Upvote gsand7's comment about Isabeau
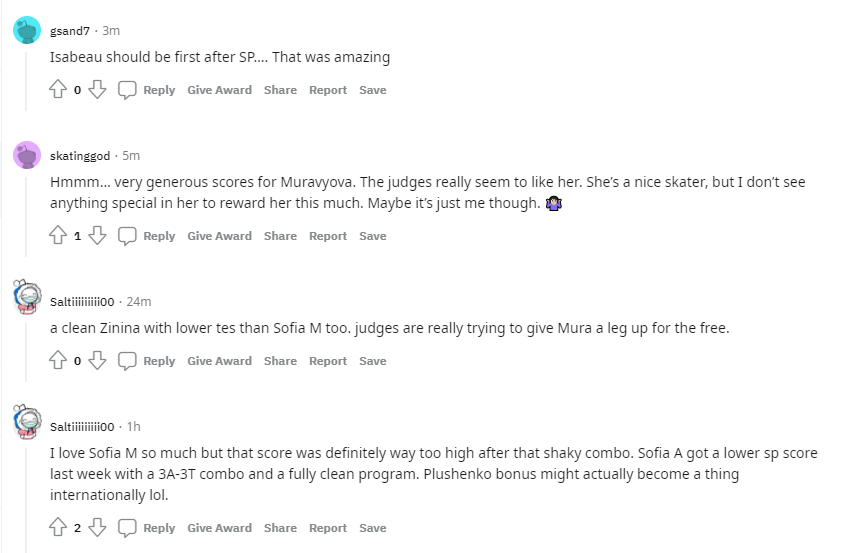The height and width of the screenshot is (553, 865). coord(58,90)
